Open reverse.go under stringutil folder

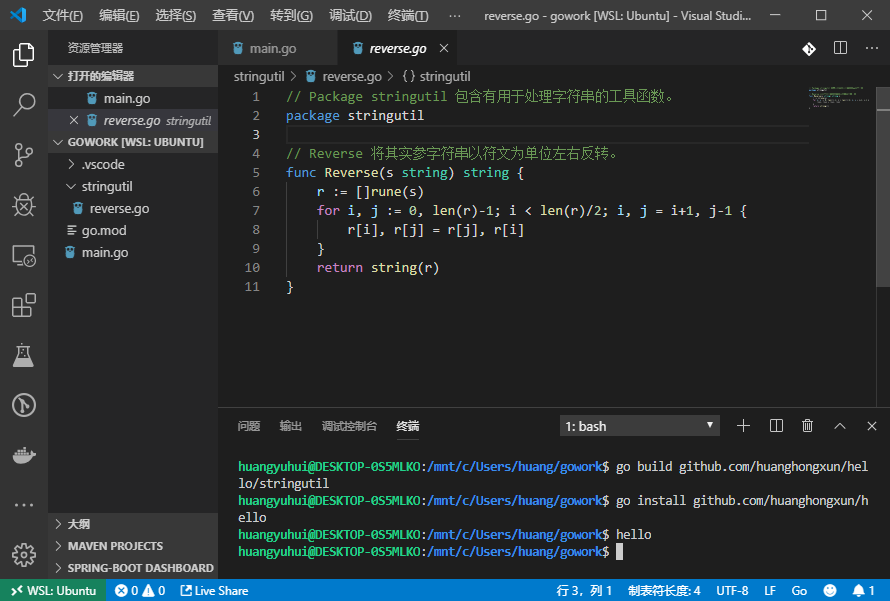[x=133, y=208]
